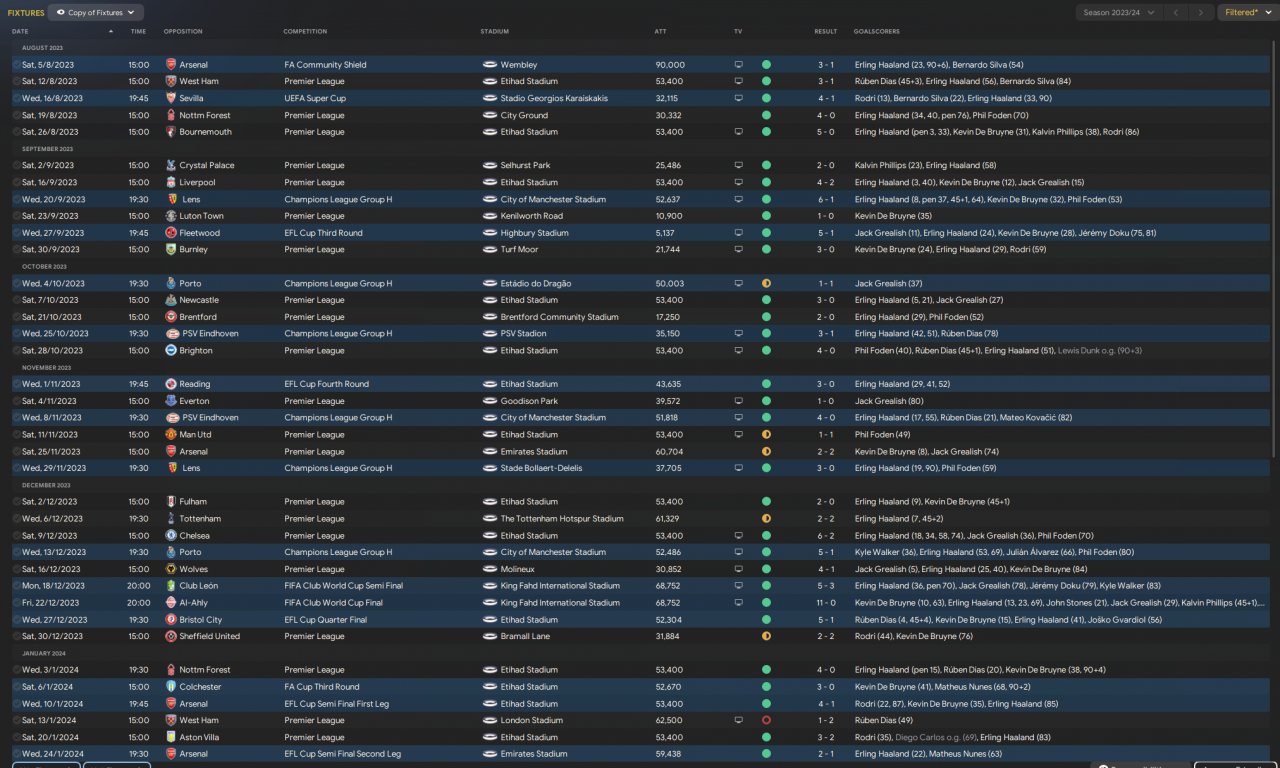This screenshot has width=1280, height=768.
Task: Select the Sheffield United fixture at Bramall Lane
Action: click(640, 636)
